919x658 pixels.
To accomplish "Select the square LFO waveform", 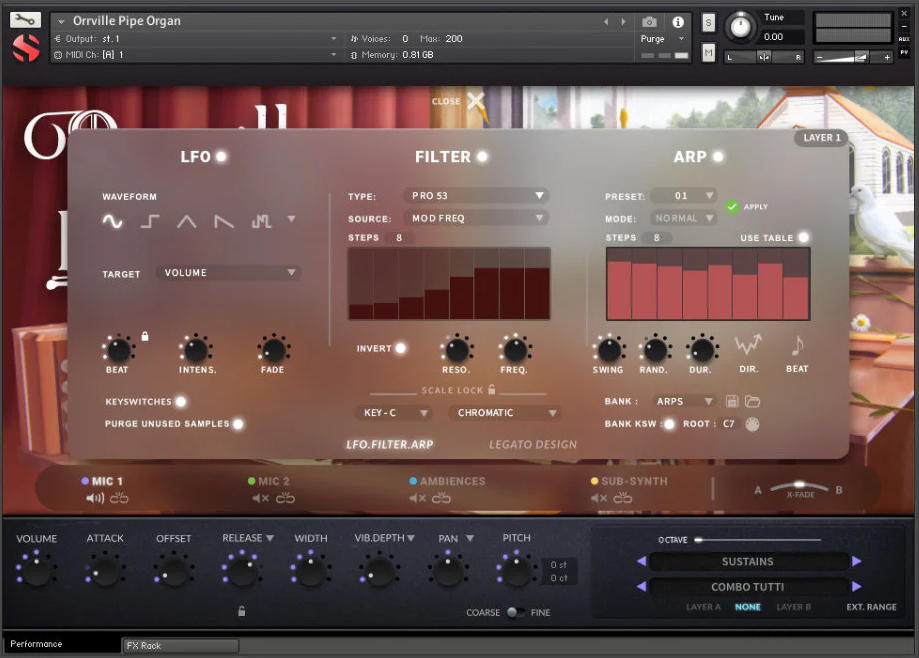I will click(x=148, y=222).
